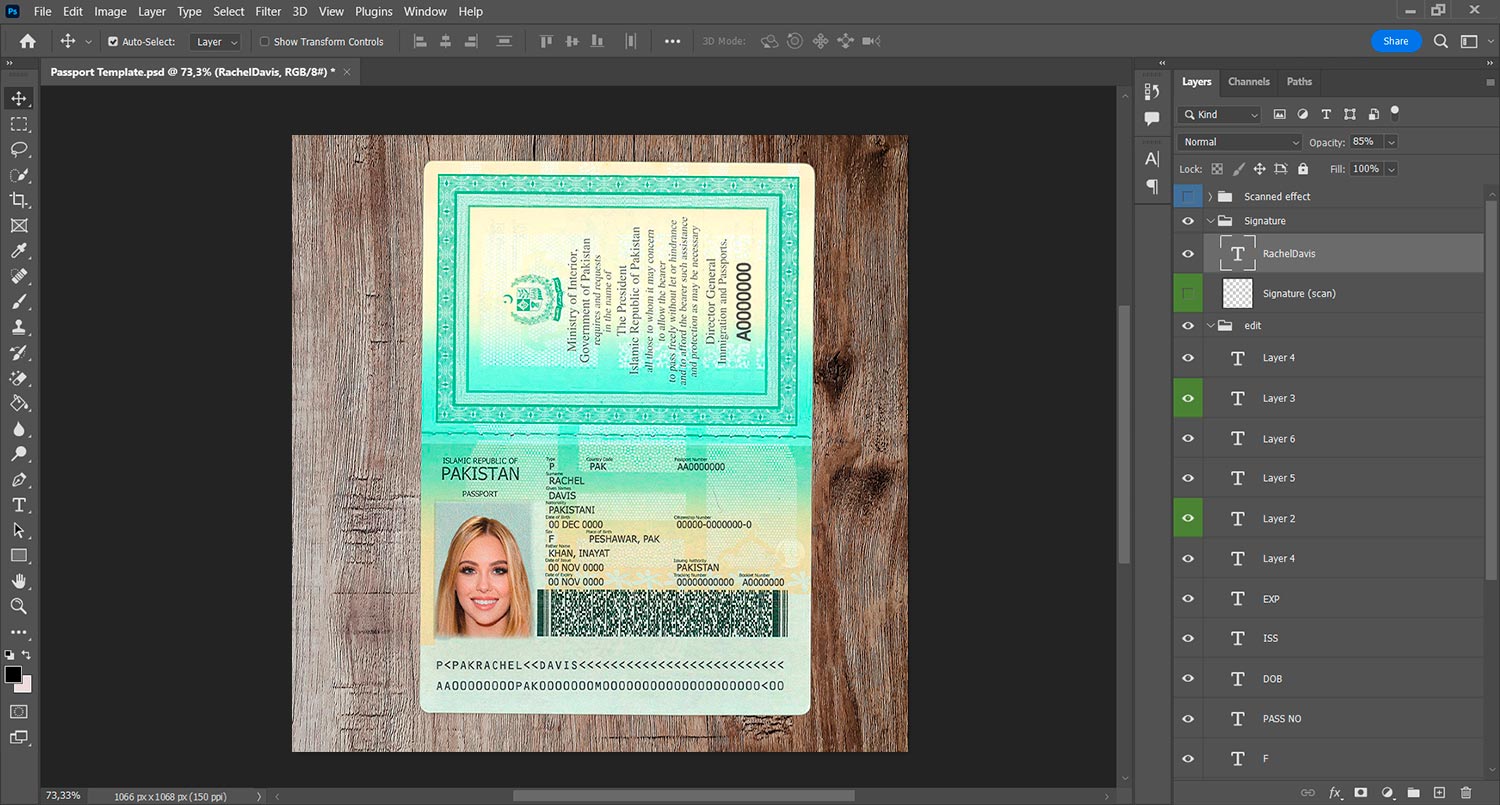Choose the Horizontal Type tool
This screenshot has width=1500, height=805.
point(19,505)
